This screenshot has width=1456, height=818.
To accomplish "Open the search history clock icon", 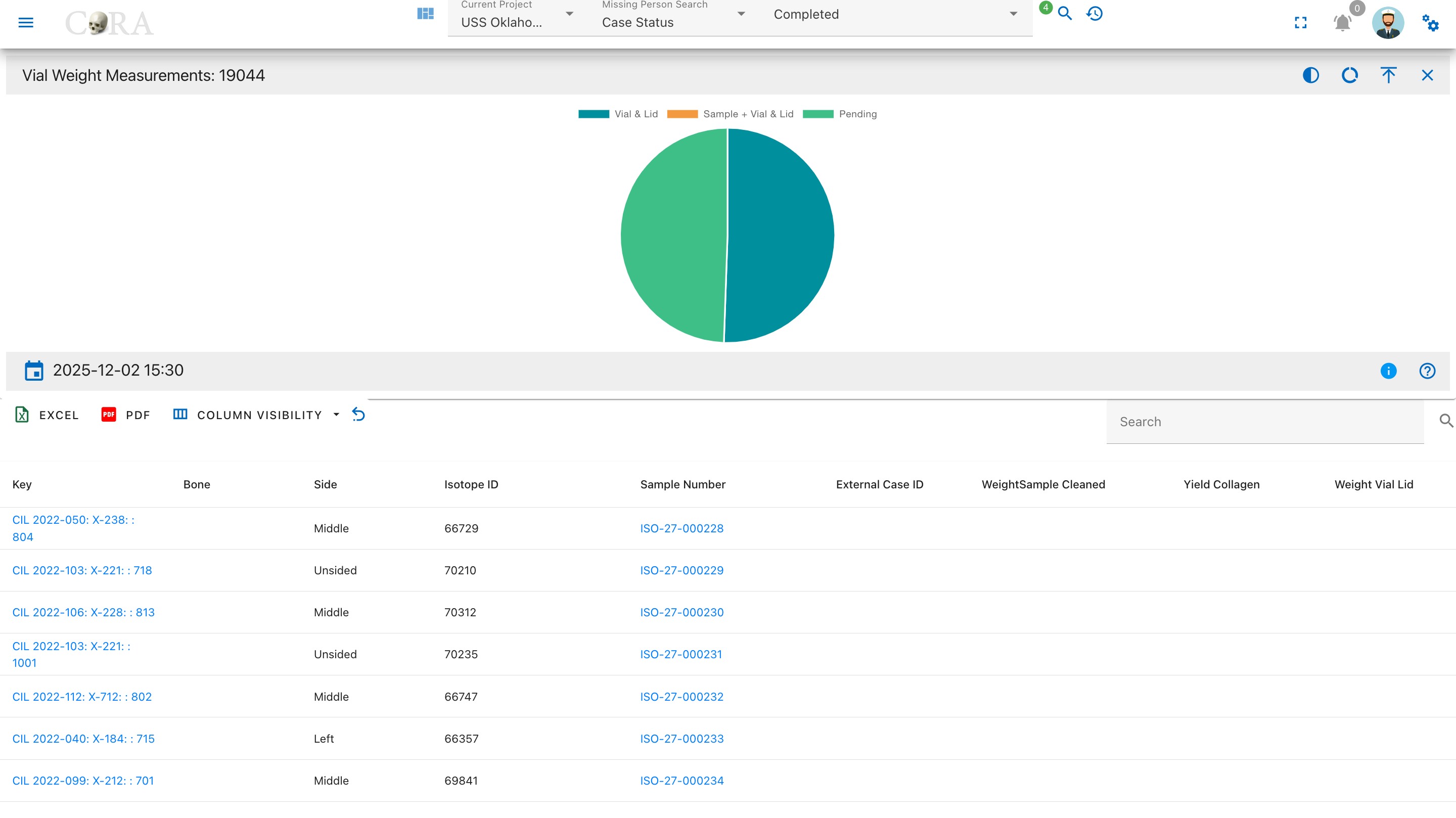I will tap(1095, 14).
